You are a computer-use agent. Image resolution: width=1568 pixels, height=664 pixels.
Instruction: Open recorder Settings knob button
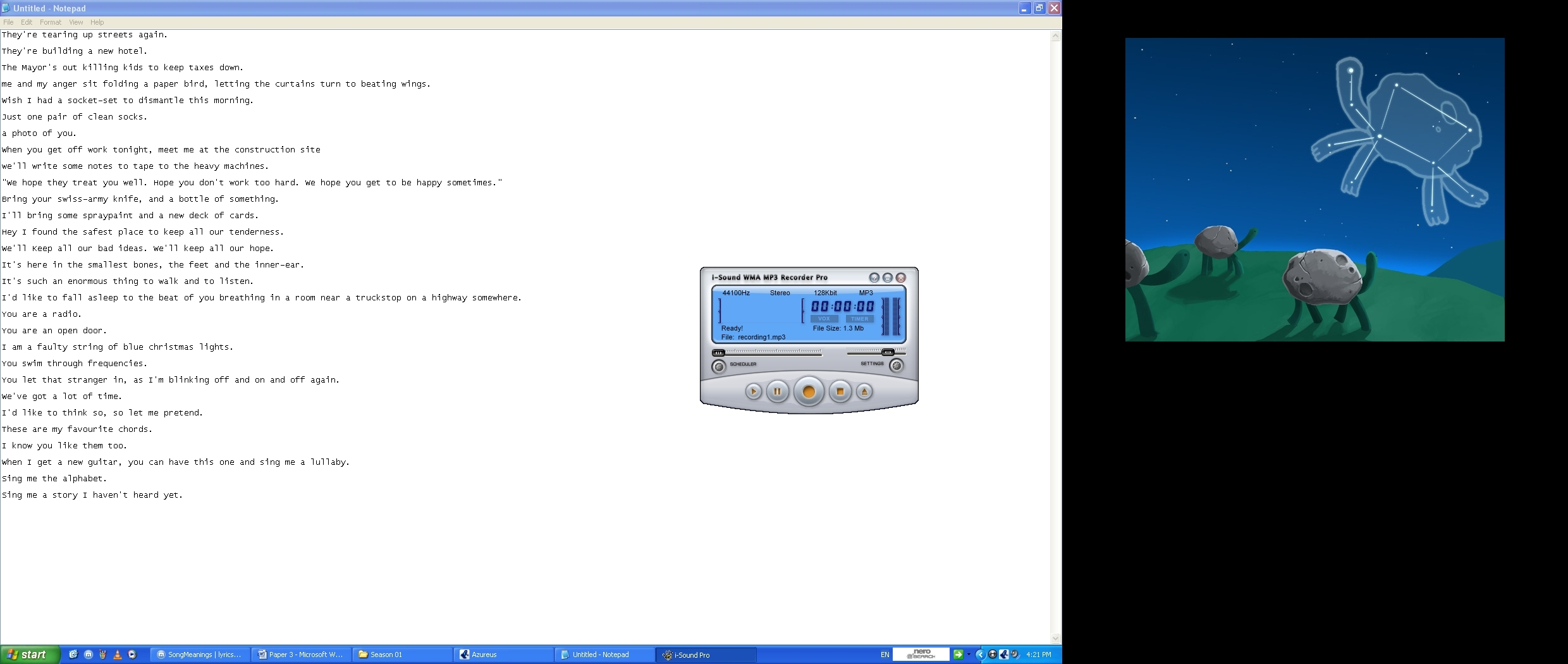coord(896,365)
